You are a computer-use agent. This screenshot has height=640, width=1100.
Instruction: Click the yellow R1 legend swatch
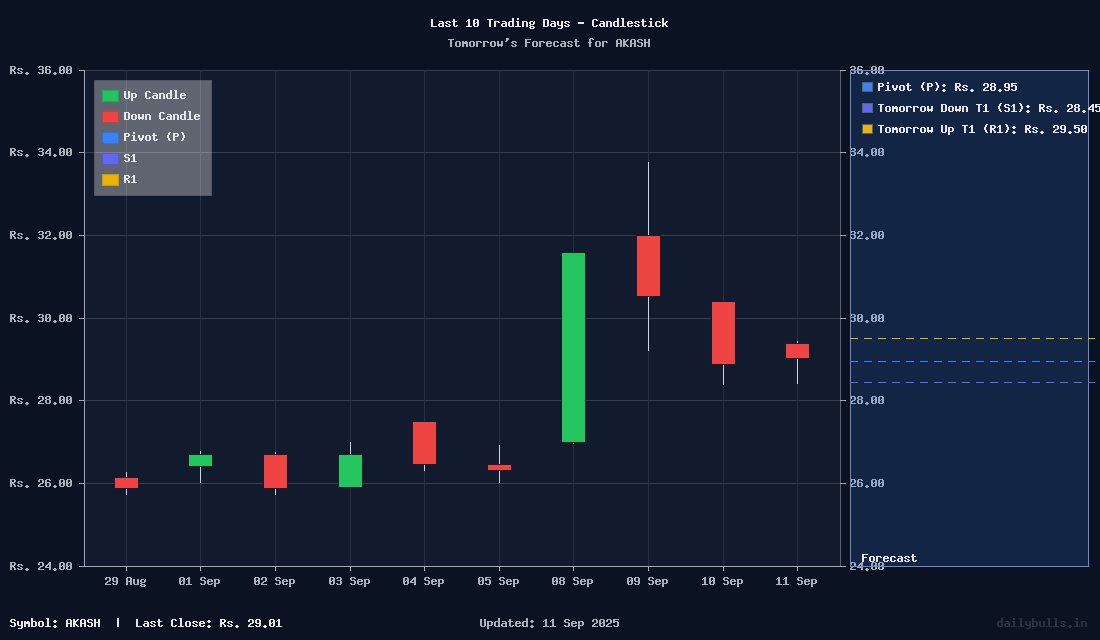110,180
